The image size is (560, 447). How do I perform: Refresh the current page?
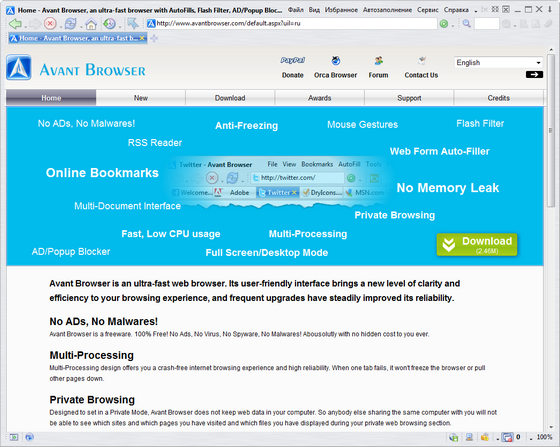point(70,24)
